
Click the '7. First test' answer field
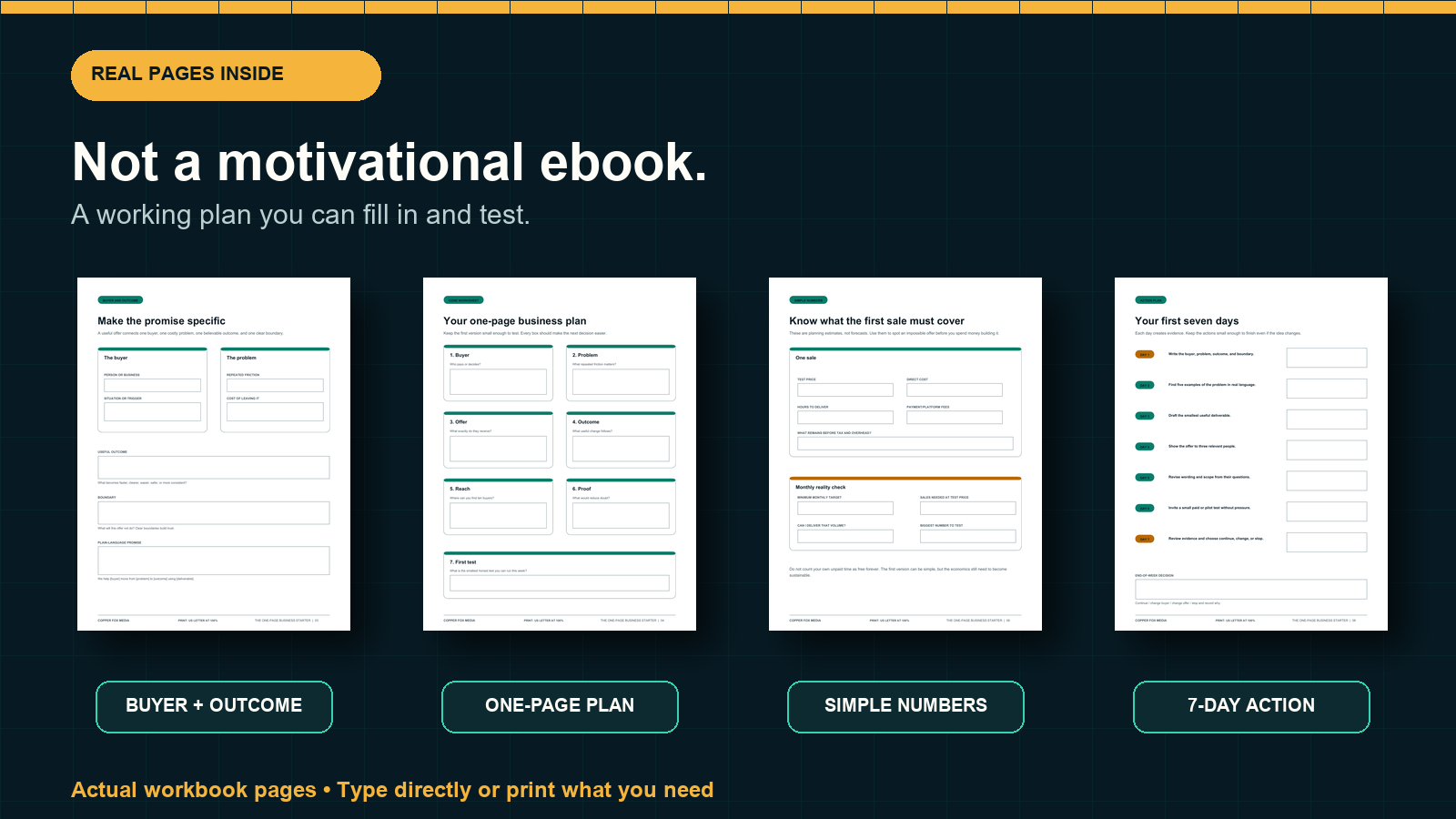pyautogui.click(x=560, y=583)
